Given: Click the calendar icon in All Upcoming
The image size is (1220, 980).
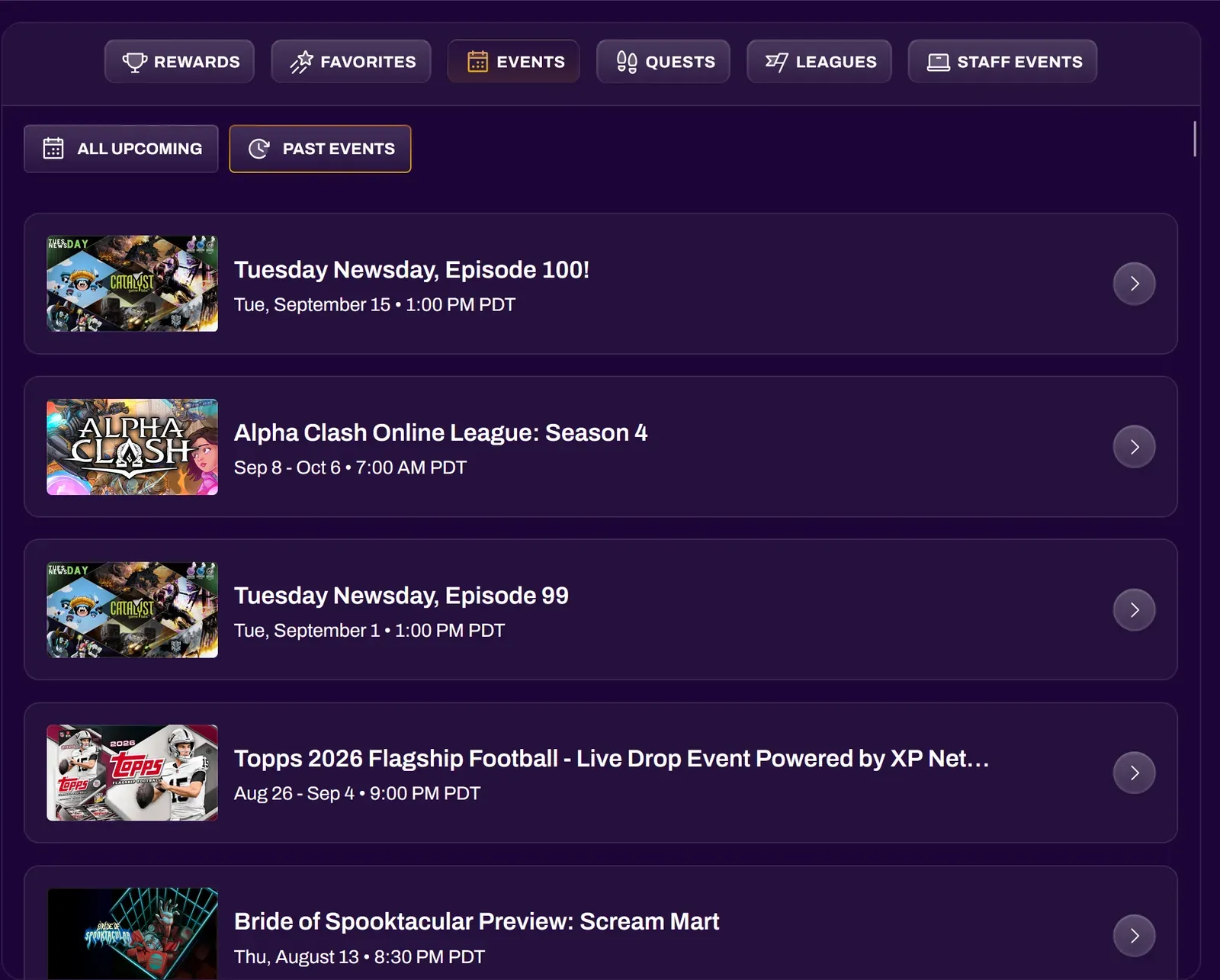Looking at the screenshot, I should [53, 148].
